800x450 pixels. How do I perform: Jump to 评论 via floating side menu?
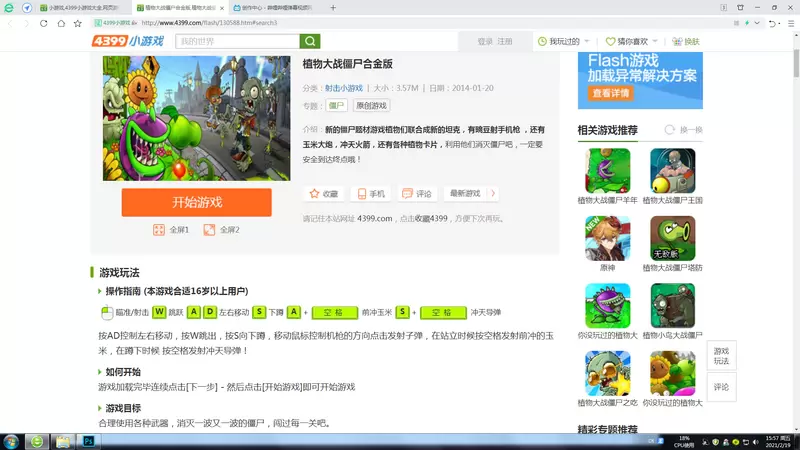pyautogui.click(x=721, y=387)
